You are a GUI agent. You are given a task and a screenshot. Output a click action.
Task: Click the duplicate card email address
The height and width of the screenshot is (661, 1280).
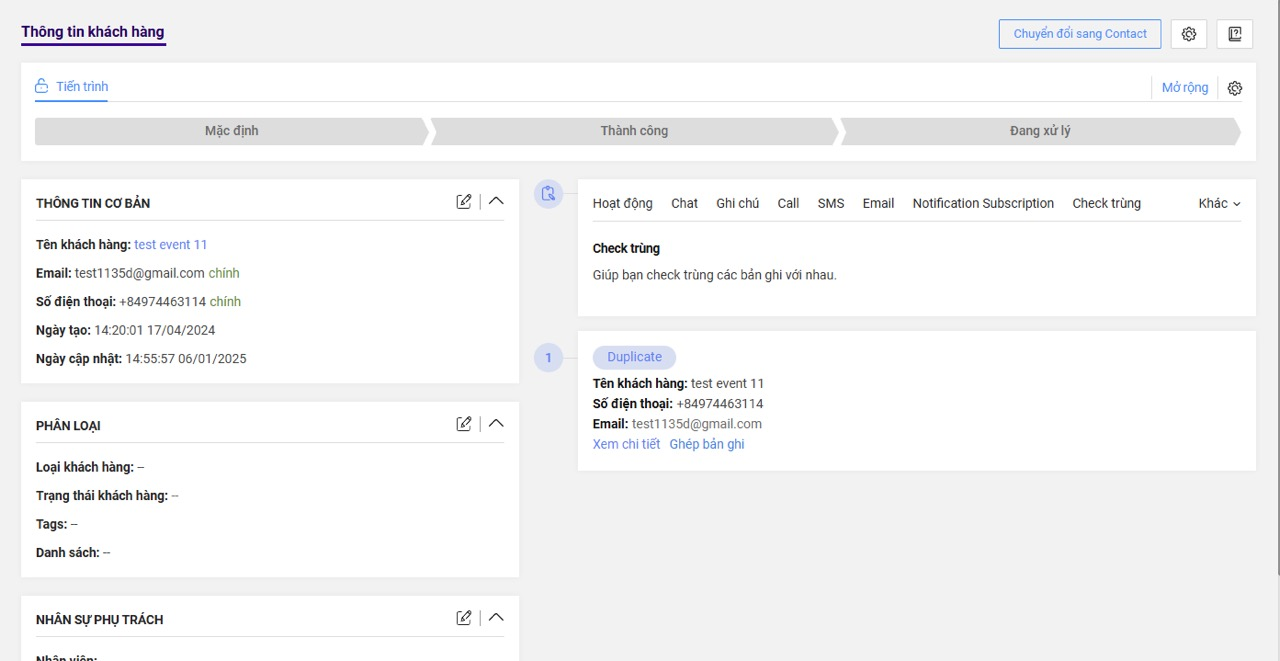pyautogui.click(x=697, y=424)
